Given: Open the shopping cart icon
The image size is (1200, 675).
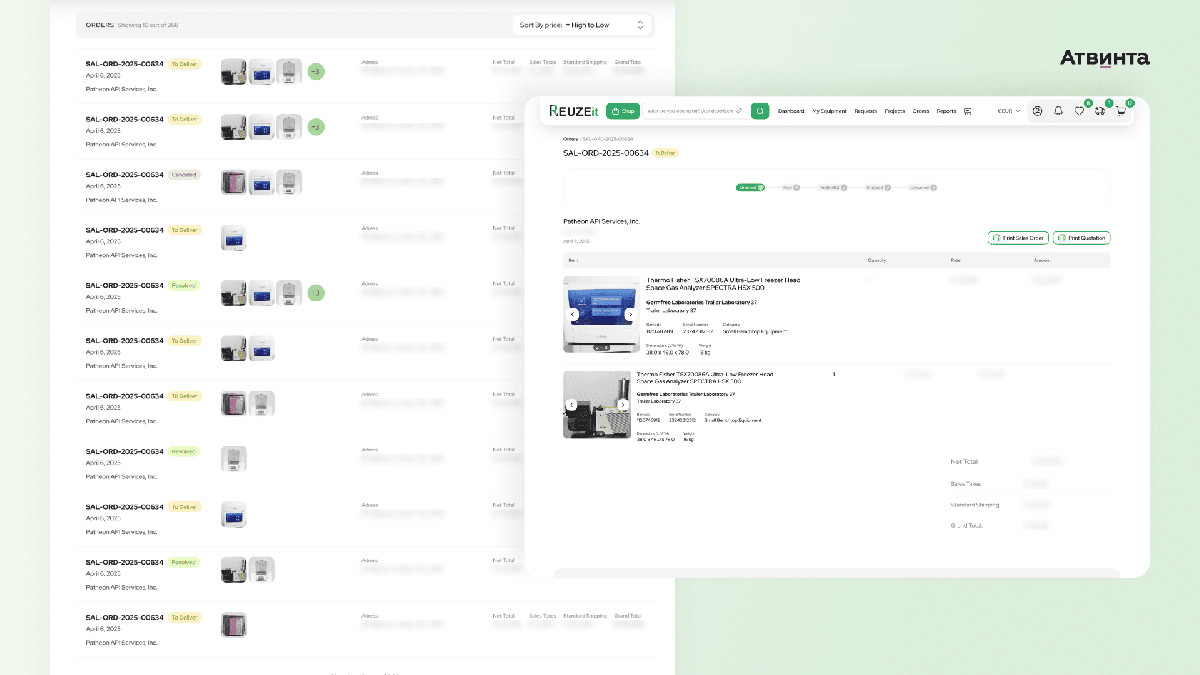Looking at the screenshot, I should pos(1121,111).
